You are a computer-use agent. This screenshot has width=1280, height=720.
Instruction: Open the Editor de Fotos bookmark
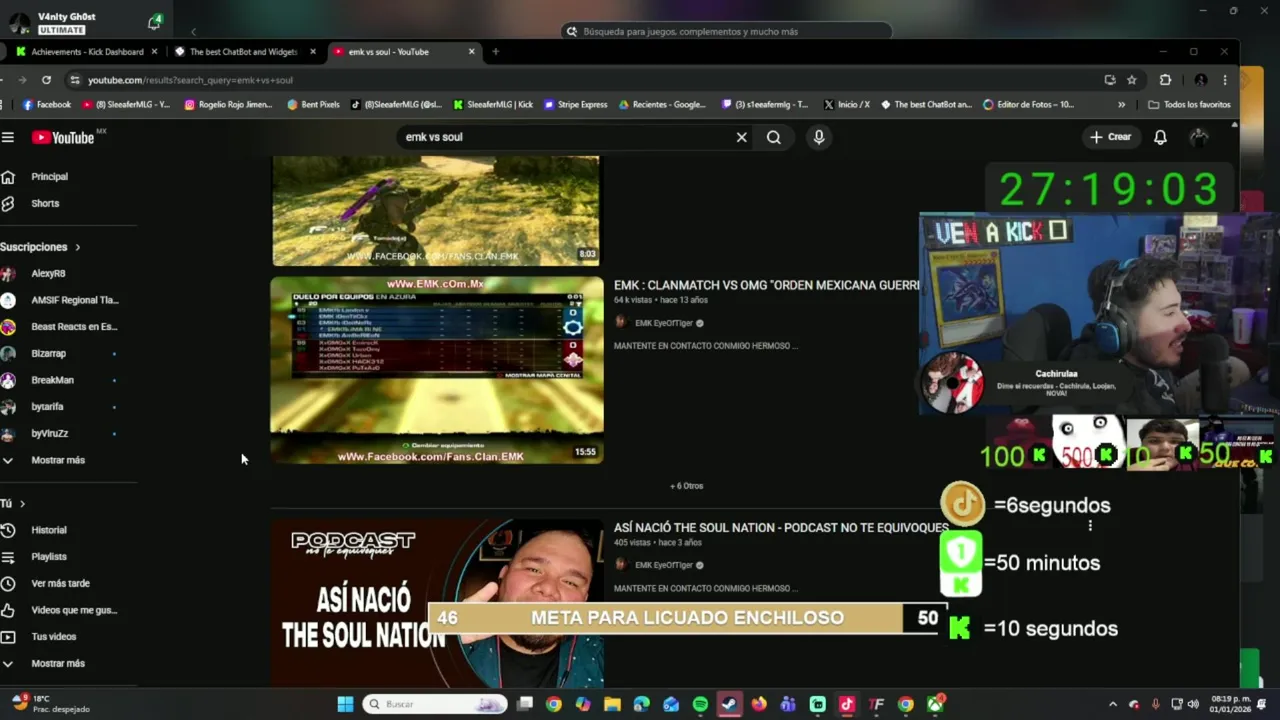coord(1028,104)
